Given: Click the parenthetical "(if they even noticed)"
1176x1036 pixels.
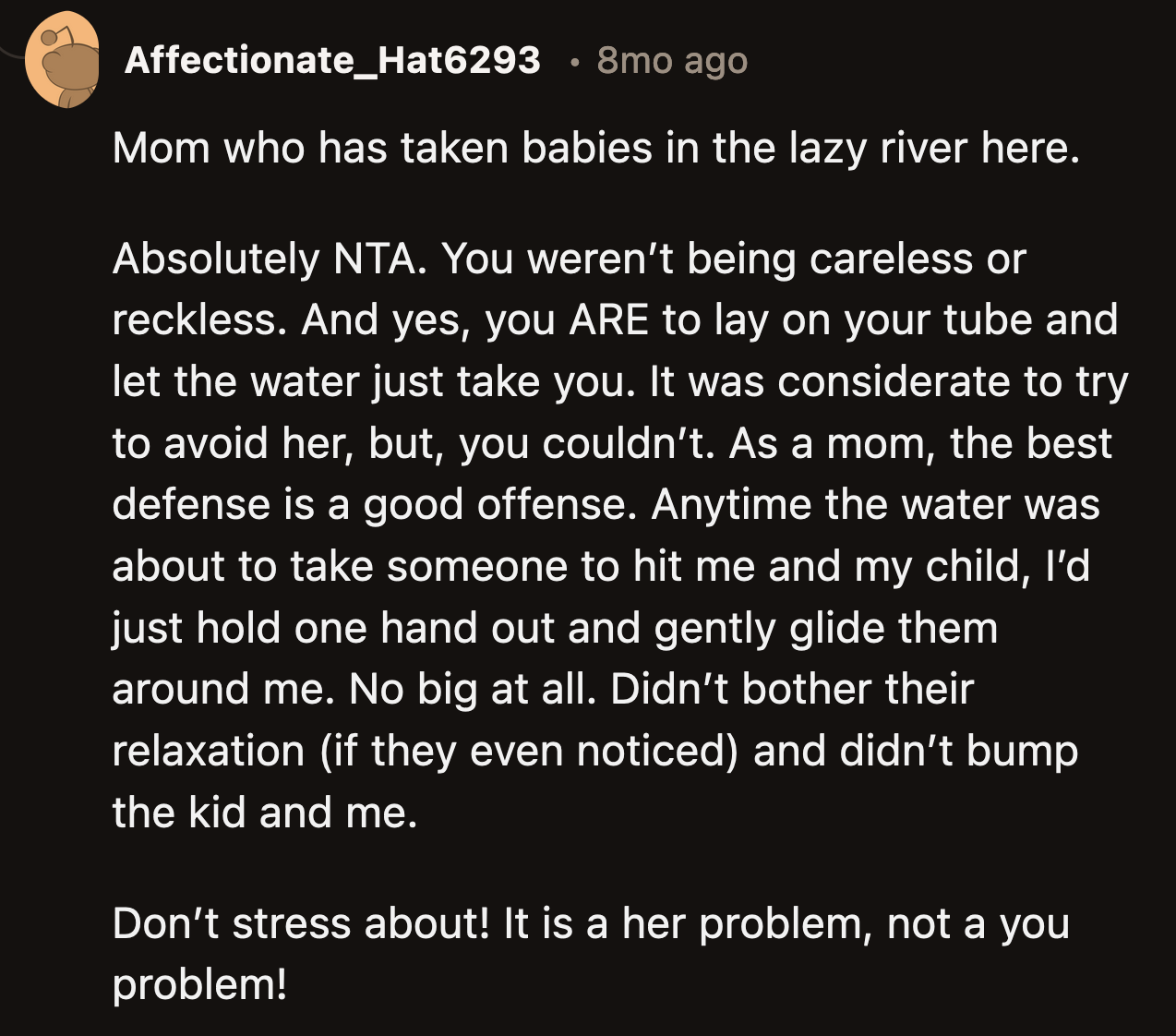Looking at the screenshot, I should click(x=530, y=752).
